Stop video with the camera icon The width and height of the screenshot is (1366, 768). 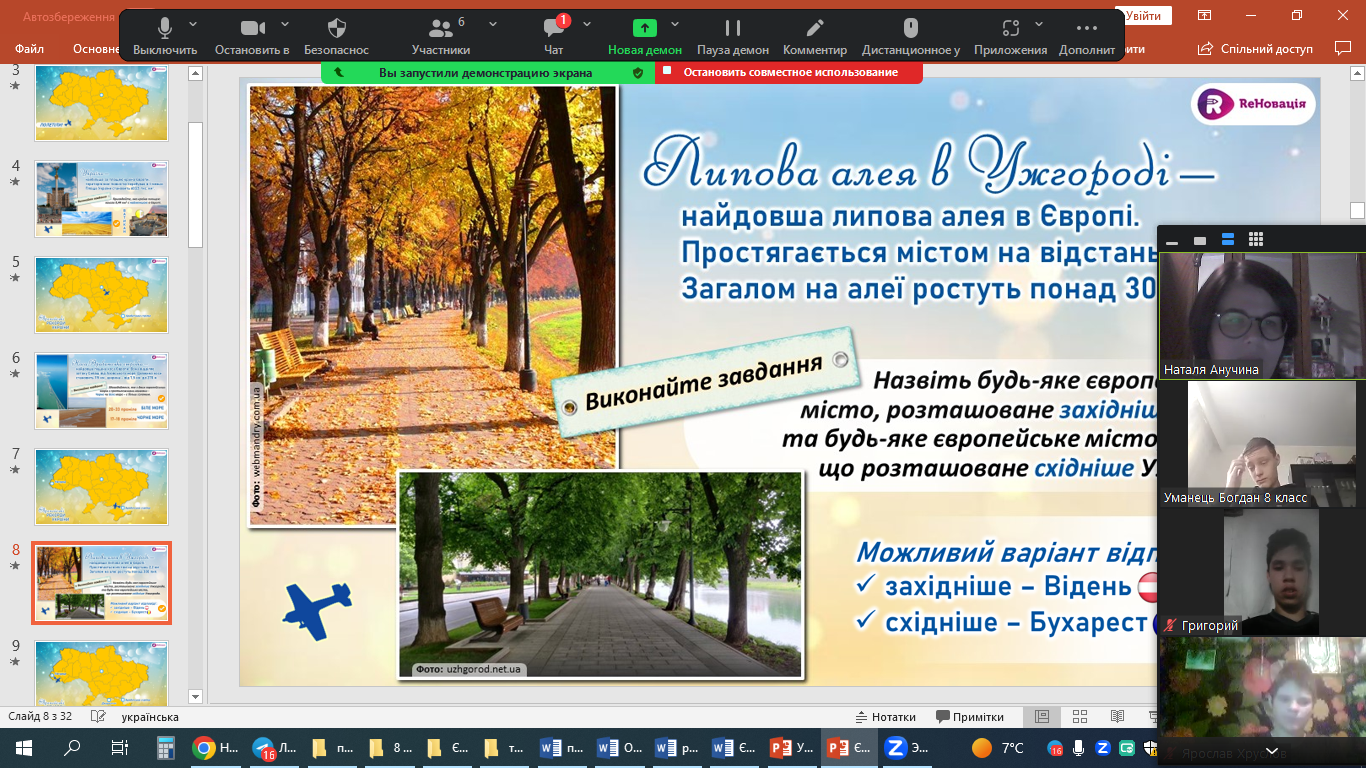(252, 36)
